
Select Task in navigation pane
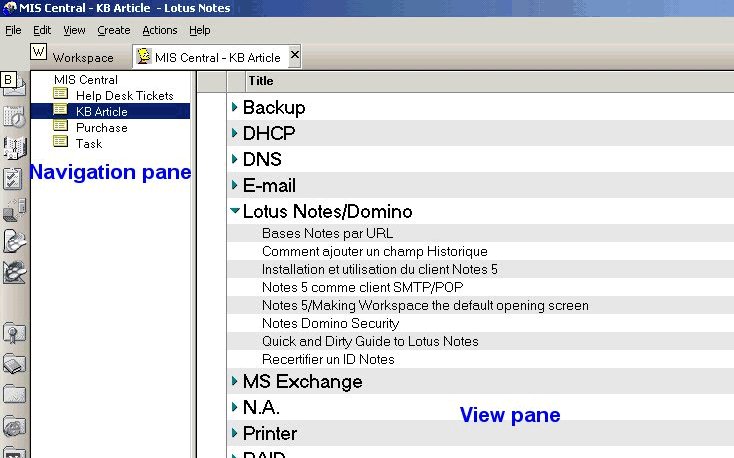tap(89, 143)
